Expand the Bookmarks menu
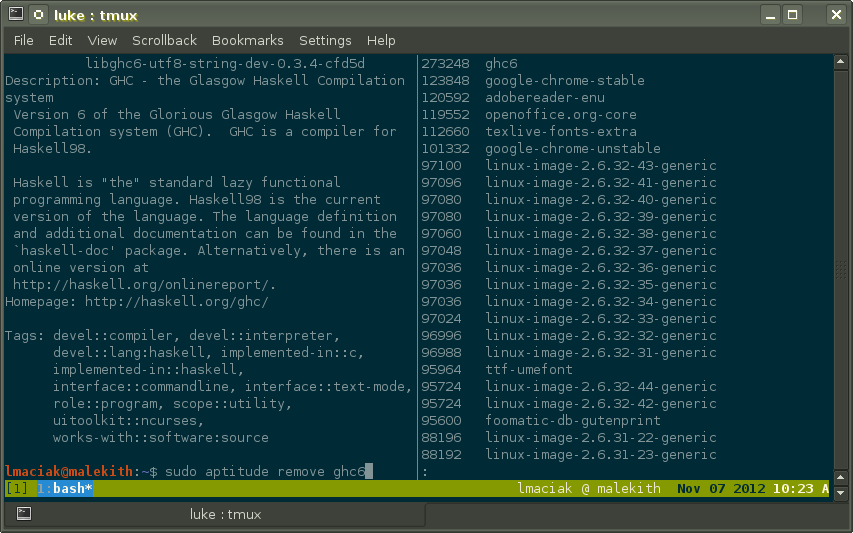 coord(247,40)
